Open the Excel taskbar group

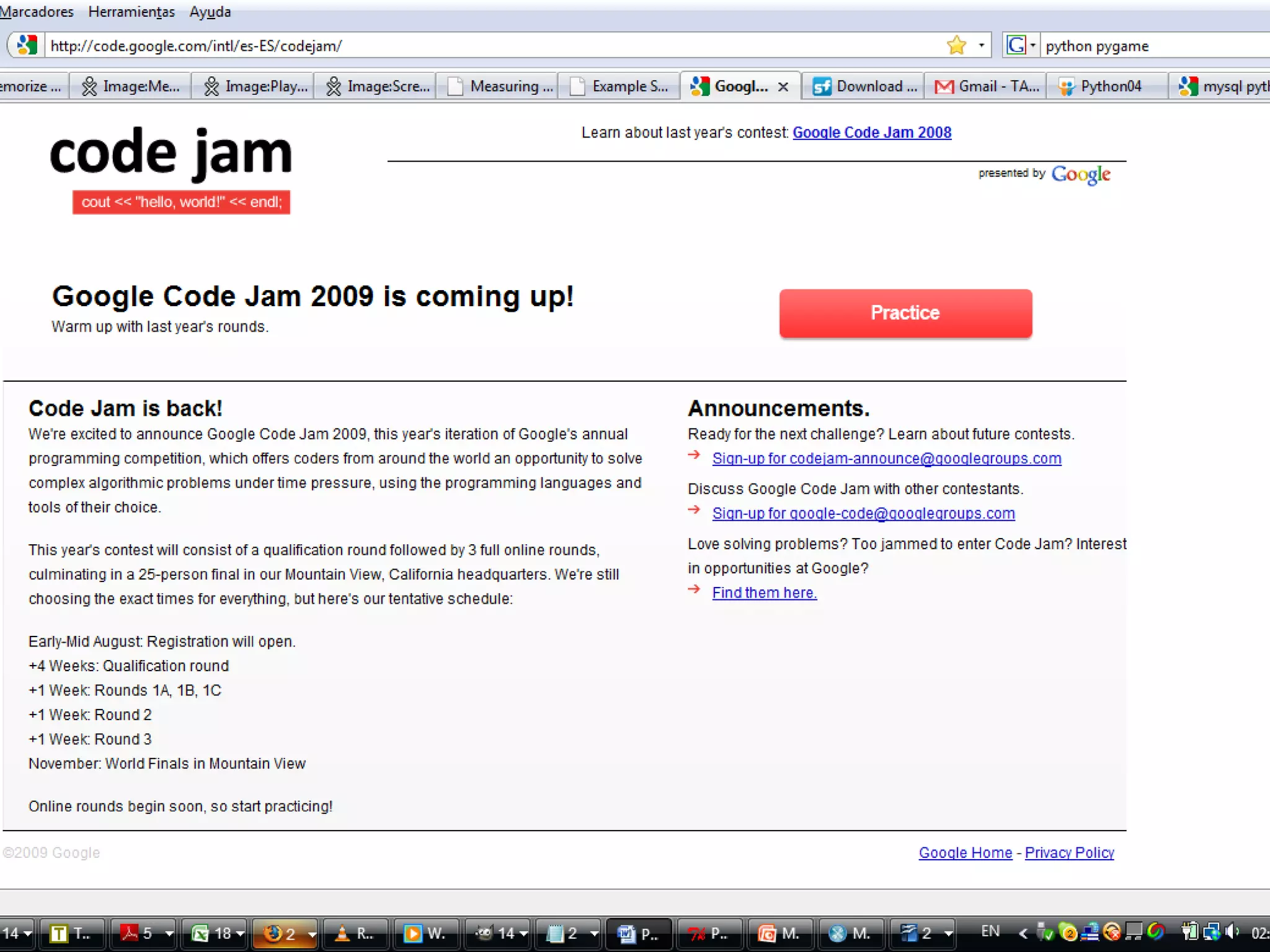[214, 933]
